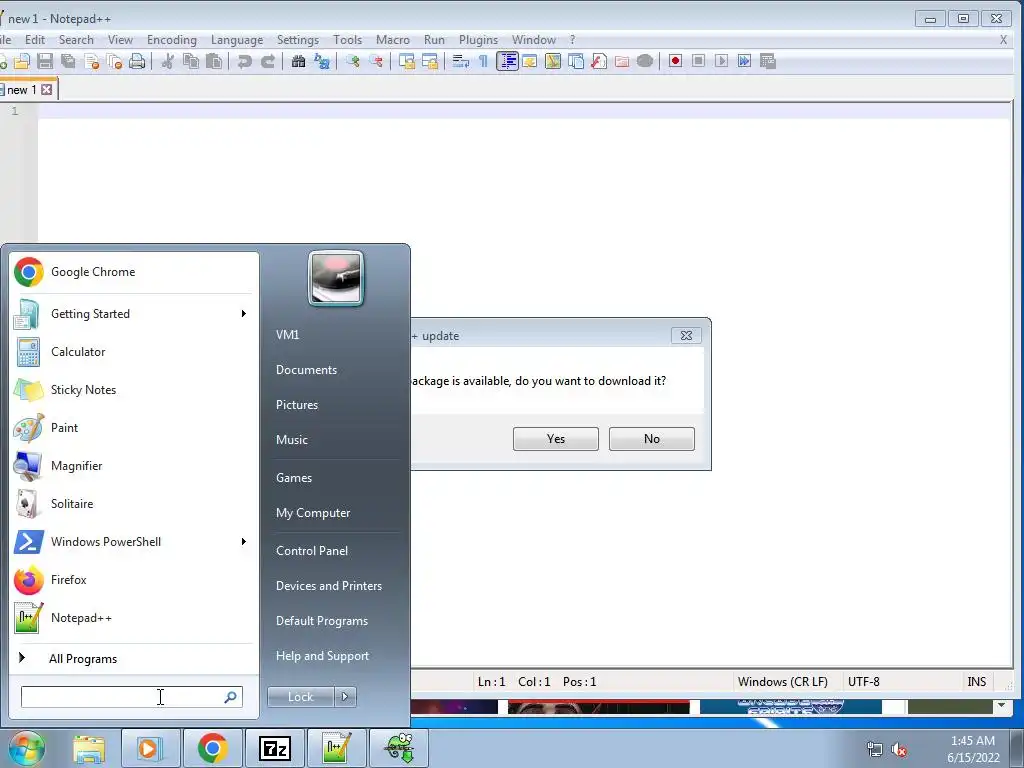The image size is (1024, 768).
Task: Open the Macro menu
Action: coord(392,40)
